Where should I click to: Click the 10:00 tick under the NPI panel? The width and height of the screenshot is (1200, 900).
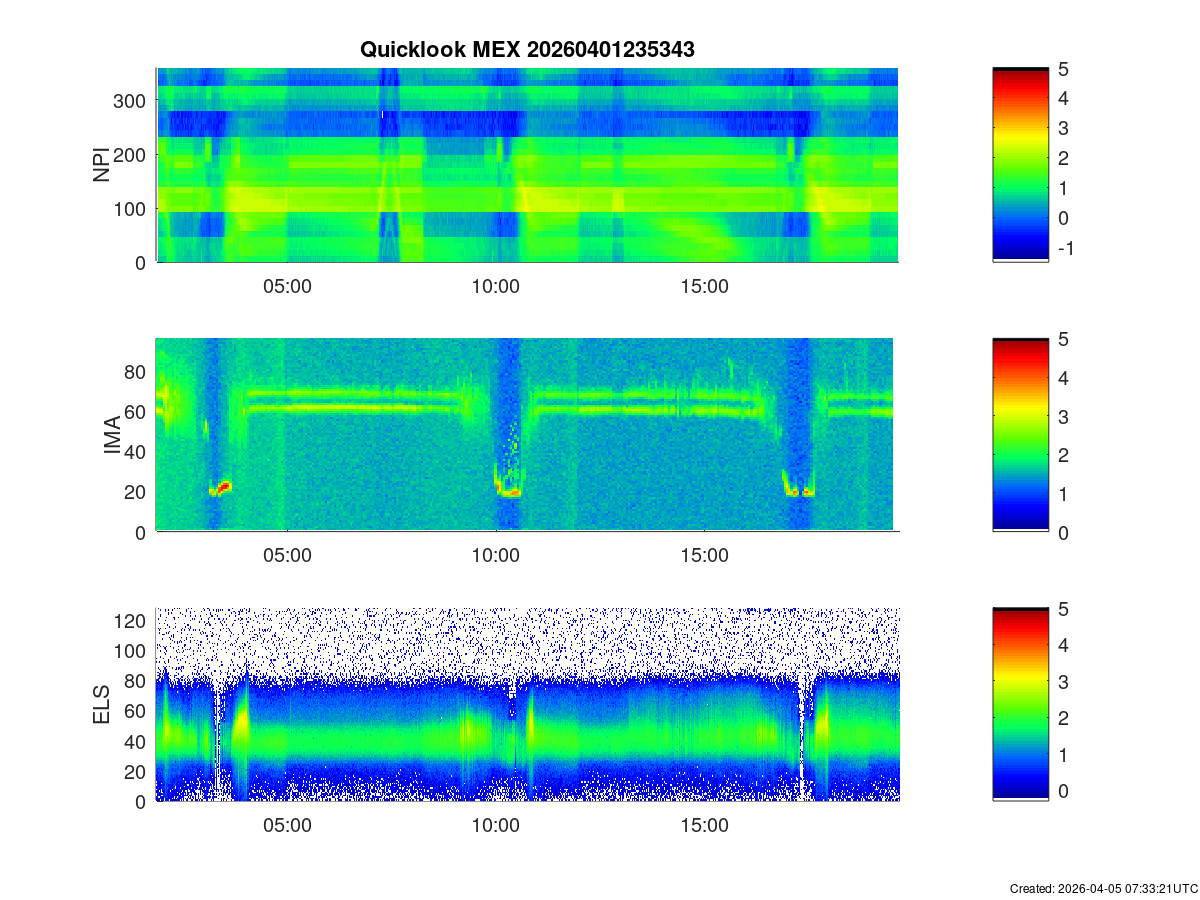[496, 286]
